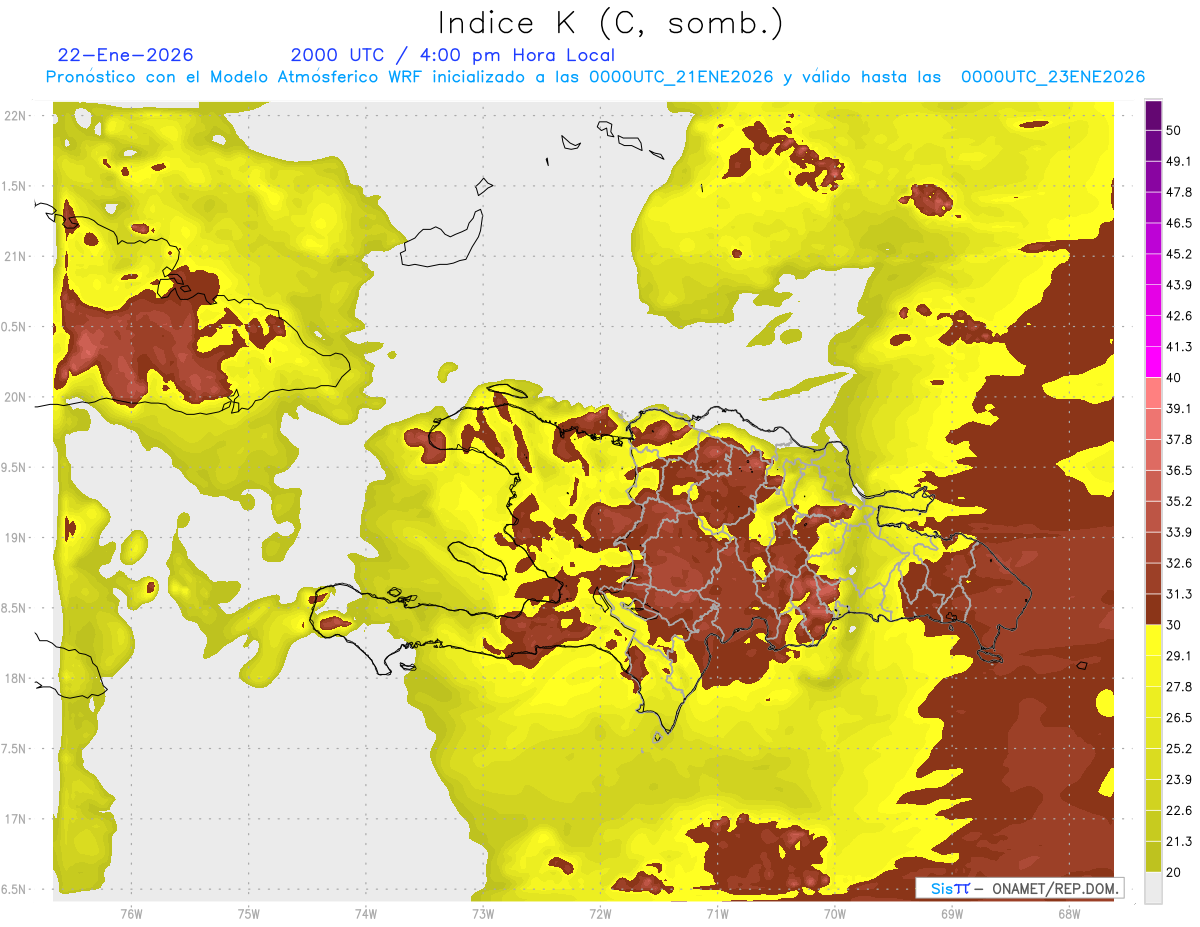Click the 74W longitude label
The width and height of the screenshot is (1200, 927).
click(x=366, y=913)
